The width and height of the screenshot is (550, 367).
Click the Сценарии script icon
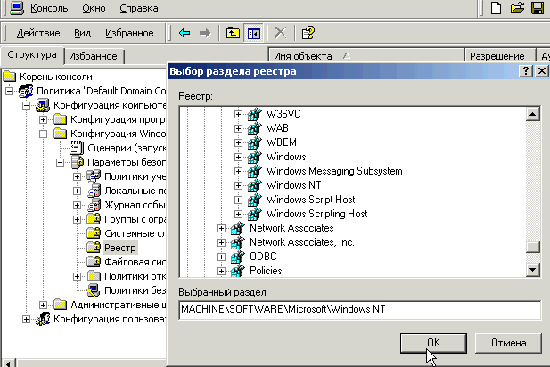tap(77, 148)
